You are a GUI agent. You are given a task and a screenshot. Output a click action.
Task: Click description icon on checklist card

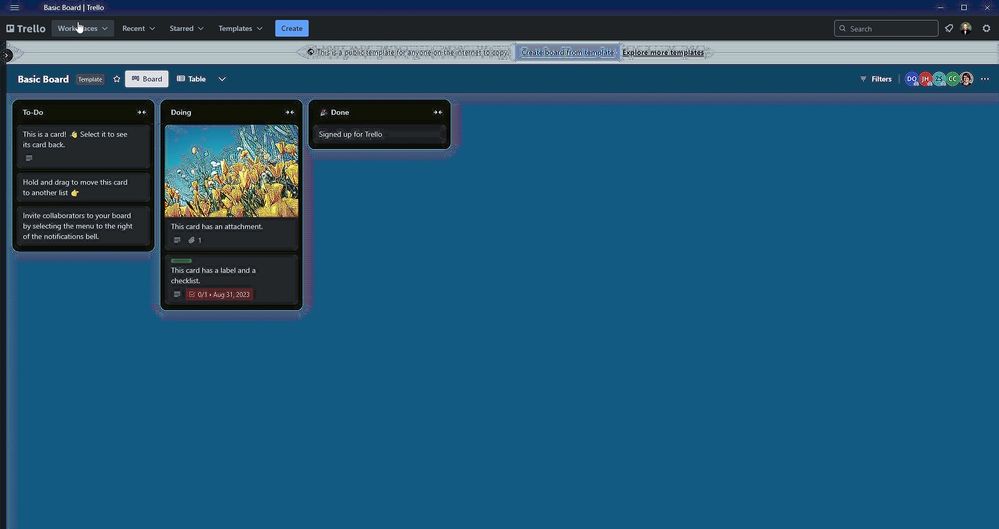click(177, 294)
